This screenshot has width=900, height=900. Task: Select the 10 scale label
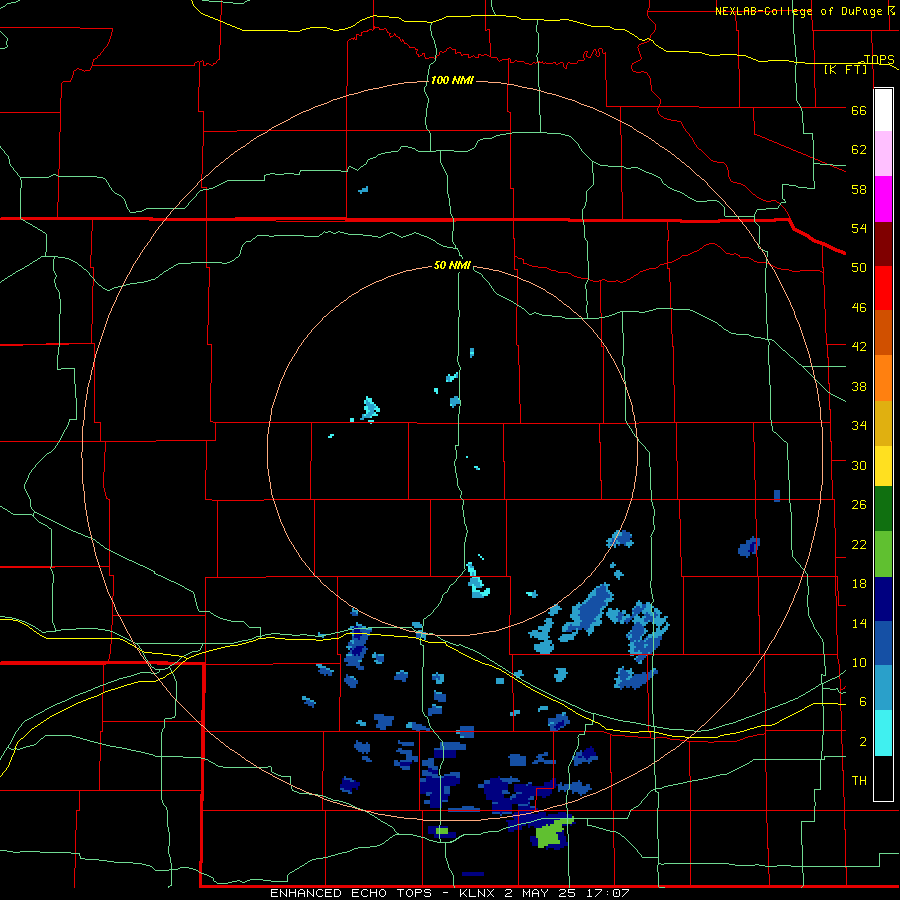pos(859,662)
